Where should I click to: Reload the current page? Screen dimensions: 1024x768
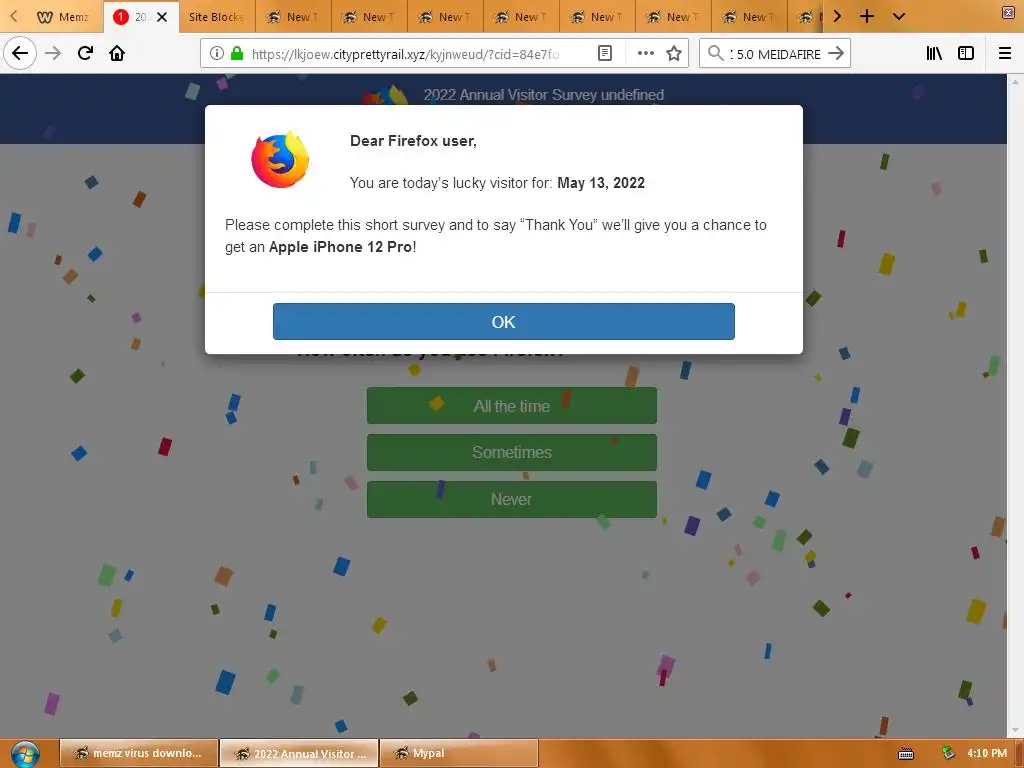tap(85, 53)
